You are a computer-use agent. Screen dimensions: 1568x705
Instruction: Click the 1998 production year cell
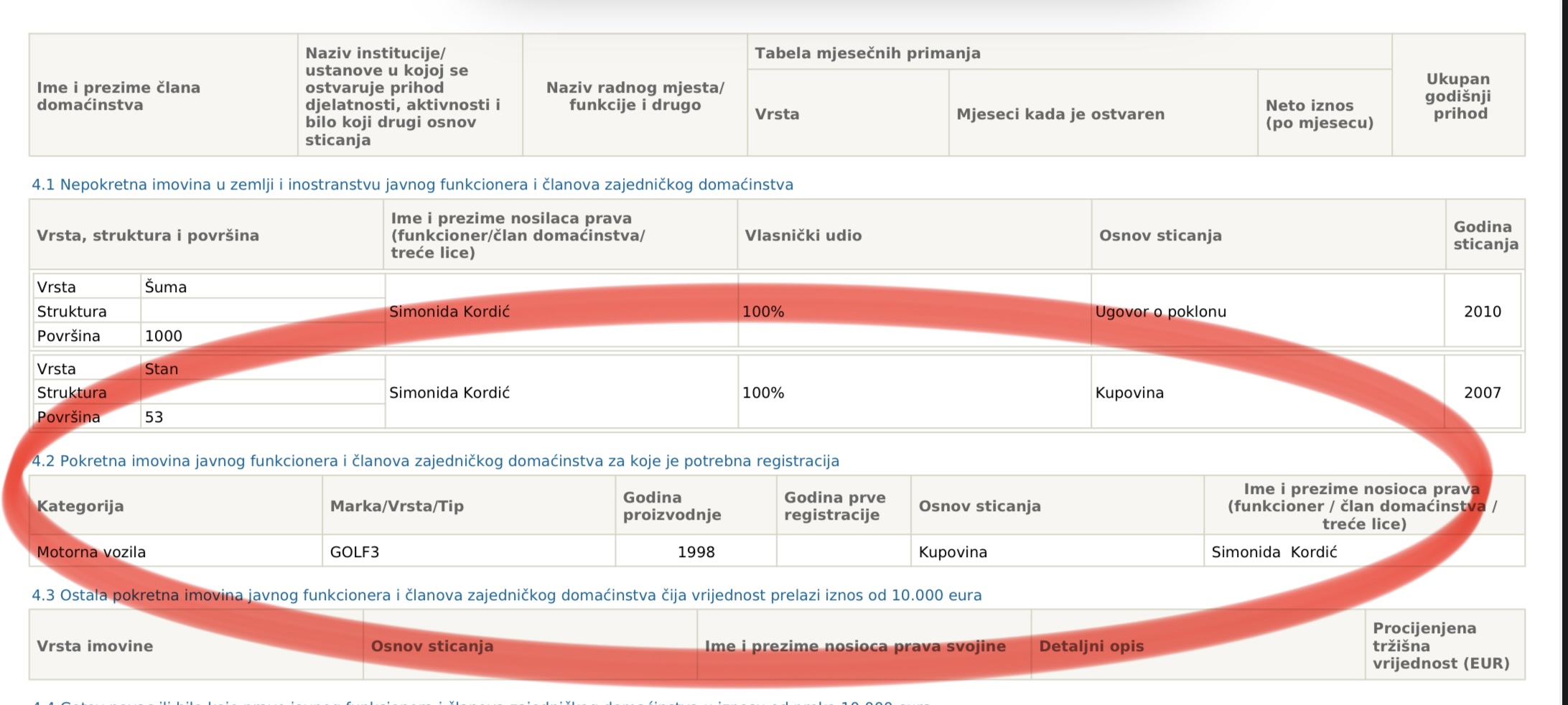696,552
